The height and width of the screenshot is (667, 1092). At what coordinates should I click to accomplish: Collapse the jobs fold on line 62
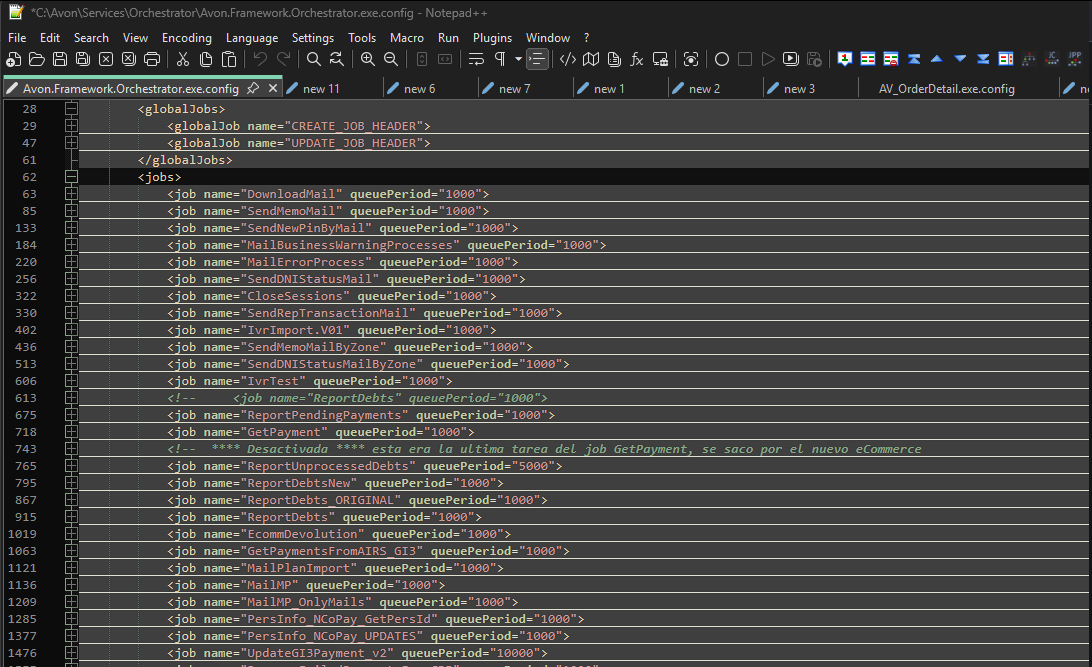coord(71,177)
